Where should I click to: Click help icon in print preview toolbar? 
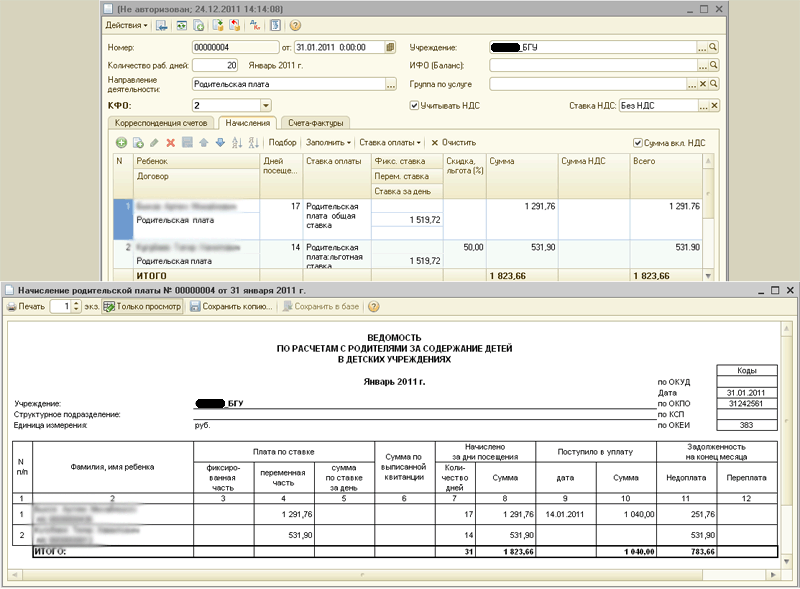[374, 307]
